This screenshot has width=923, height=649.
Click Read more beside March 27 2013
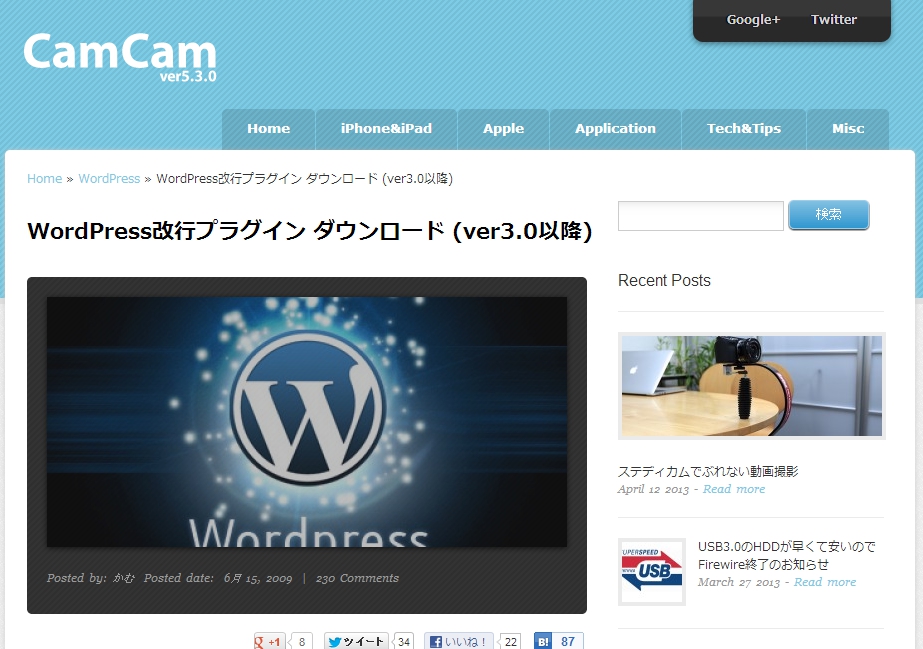[x=825, y=583]
